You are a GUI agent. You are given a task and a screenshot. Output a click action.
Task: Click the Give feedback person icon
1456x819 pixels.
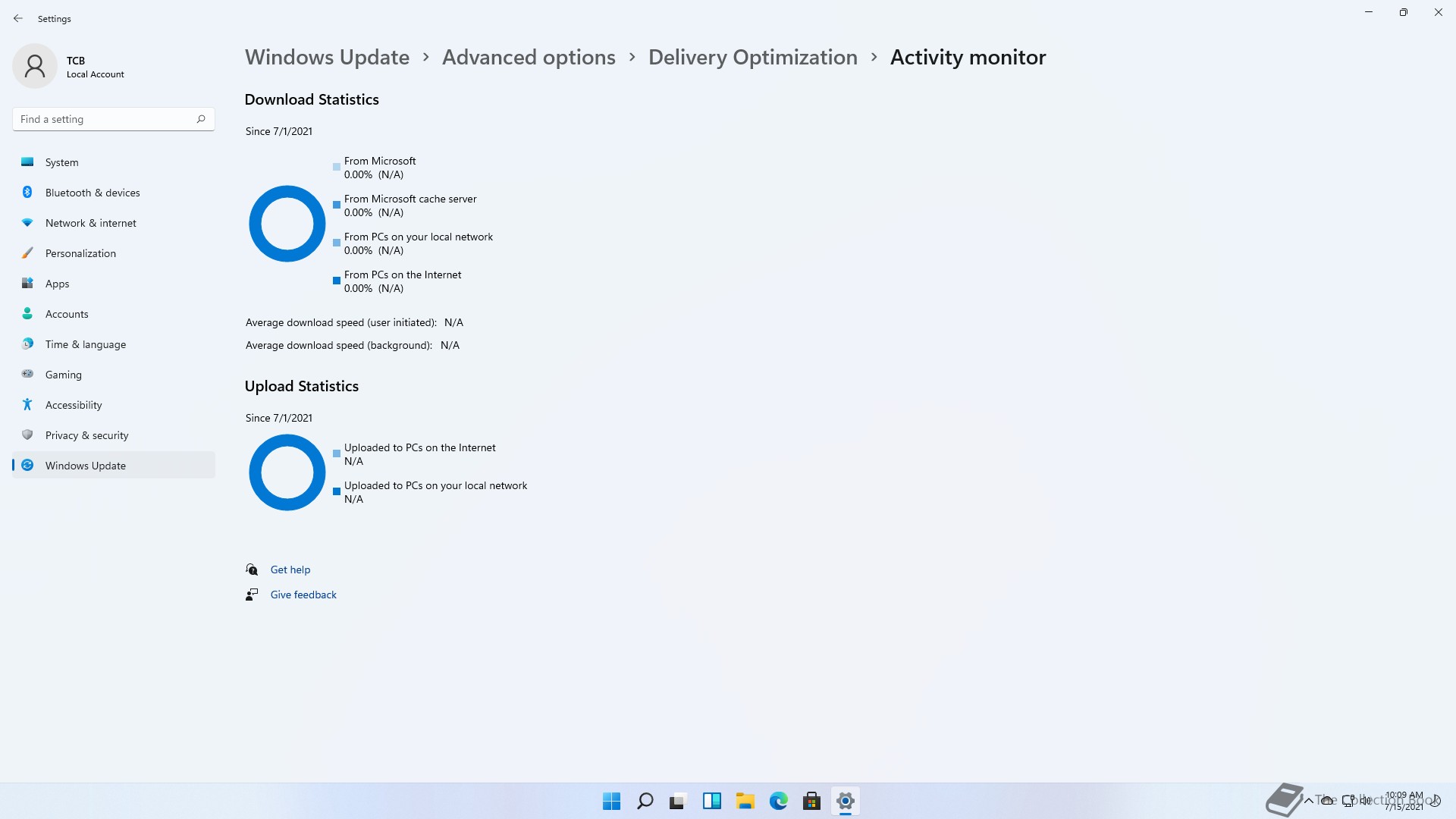tap(252, 595)
